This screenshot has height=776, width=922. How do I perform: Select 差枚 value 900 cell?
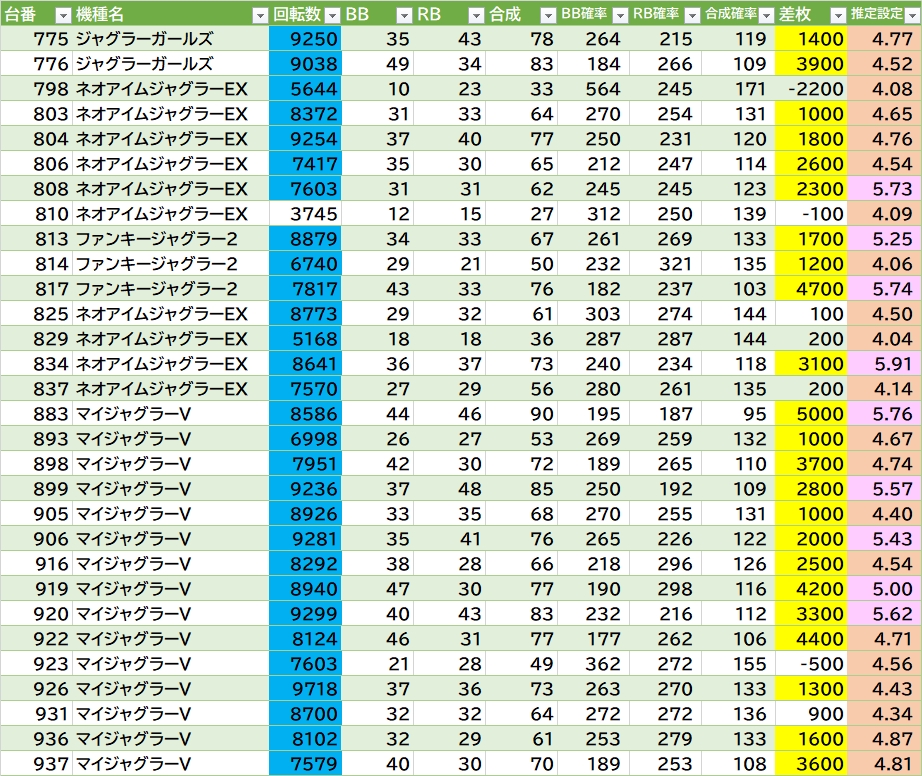pos(811,713)
